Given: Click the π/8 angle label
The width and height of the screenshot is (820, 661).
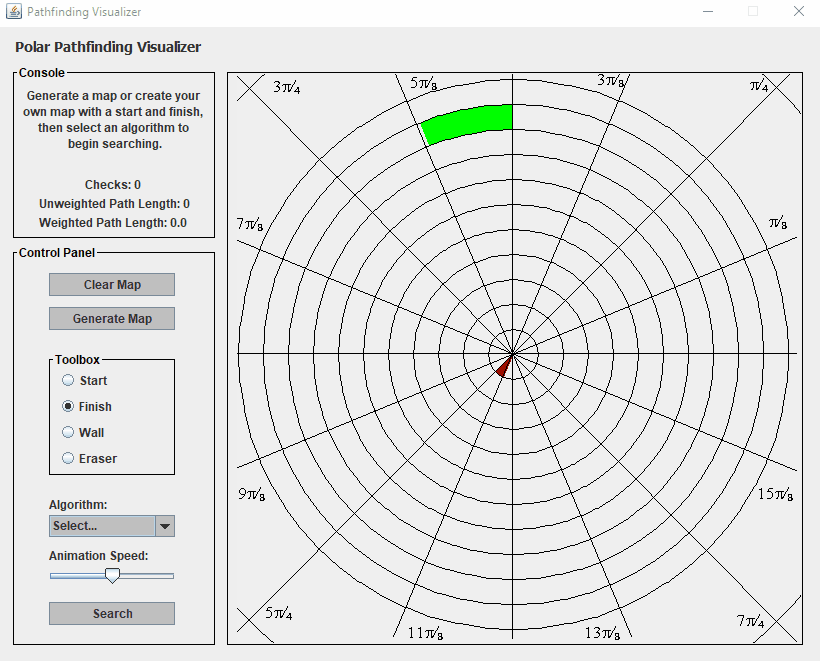Looking at the screenshot, I should point(778,223).
